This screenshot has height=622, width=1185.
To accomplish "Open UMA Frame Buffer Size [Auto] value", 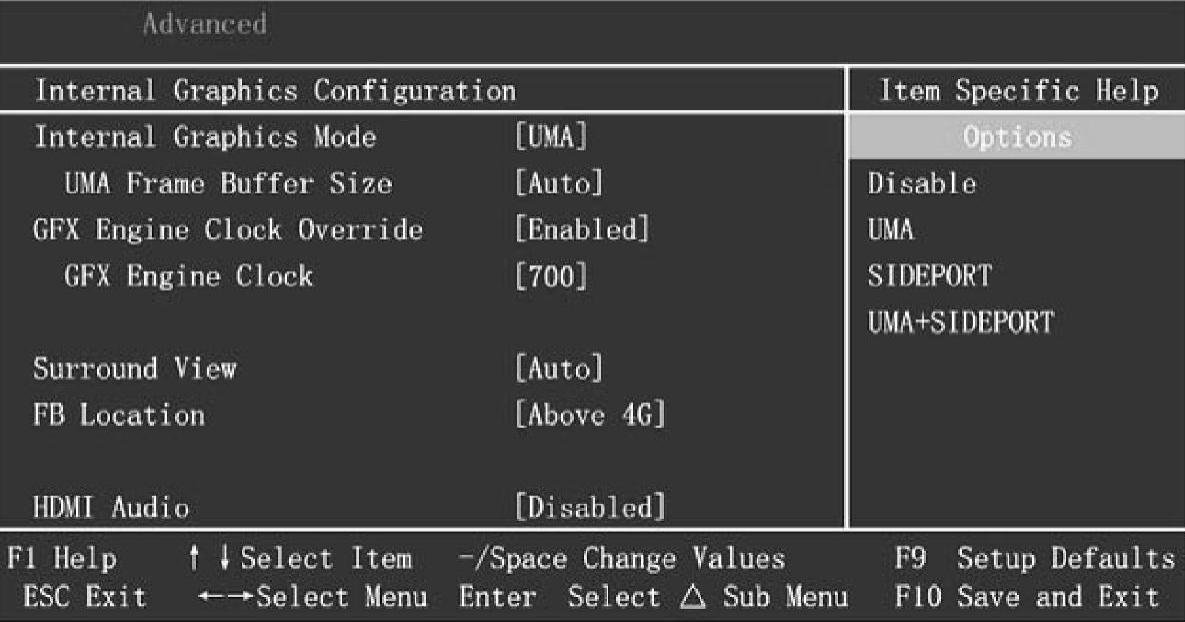I will coord(559,184).
